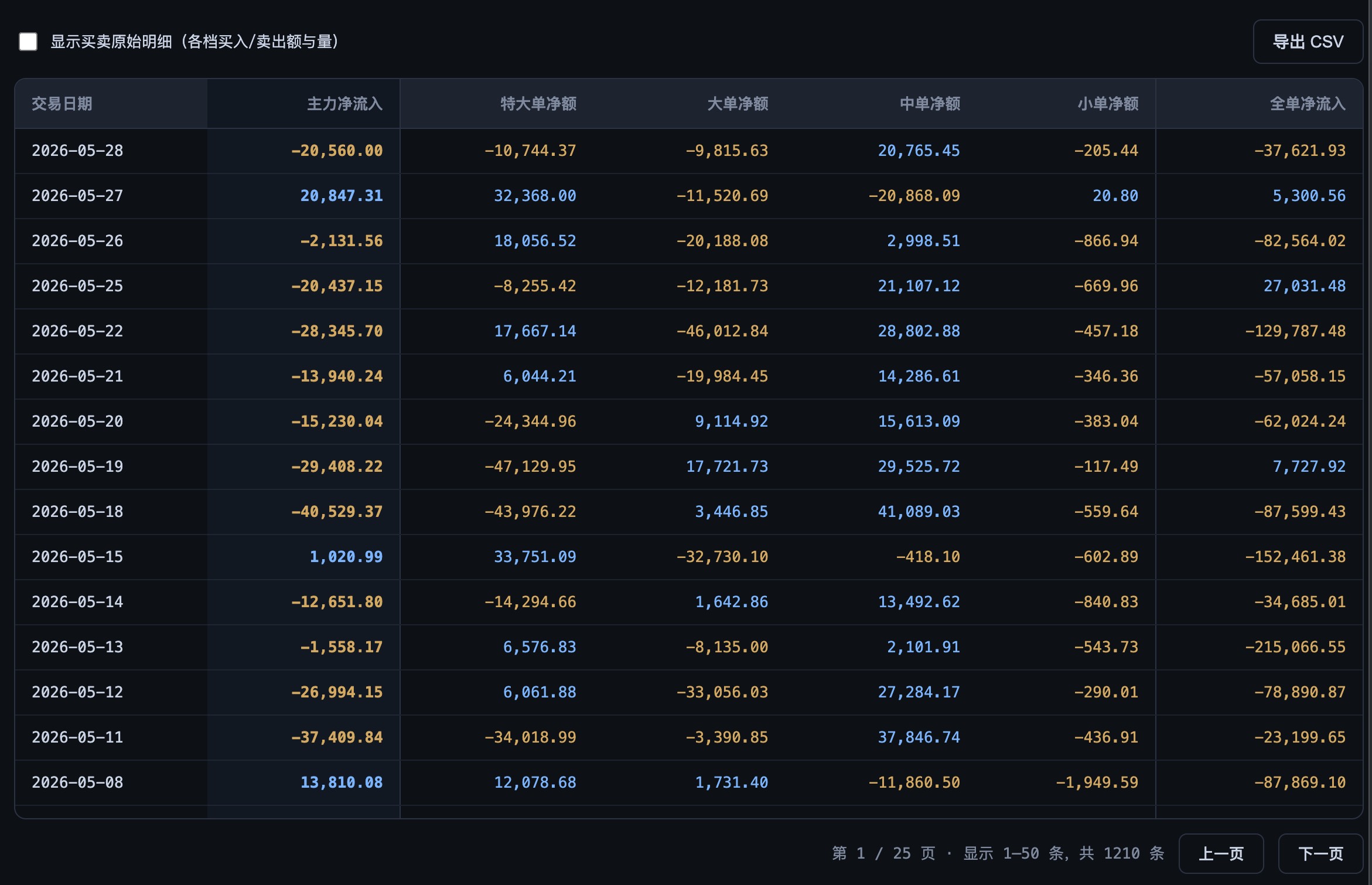Select the date cell 2026-05-13
This screenshot has width=1372, height=885.
click(77, 647)
